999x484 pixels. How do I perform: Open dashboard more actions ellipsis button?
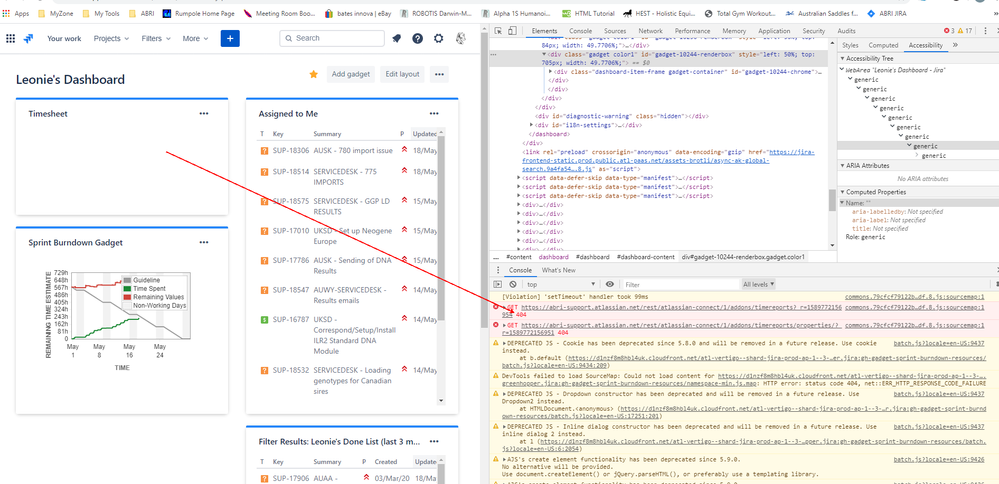pos(439,75)
